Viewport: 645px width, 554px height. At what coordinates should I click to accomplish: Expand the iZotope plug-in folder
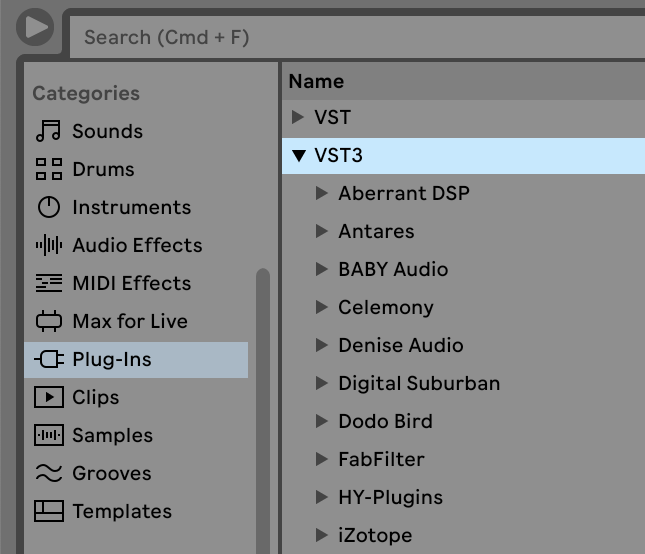click(x=322, y=535)
